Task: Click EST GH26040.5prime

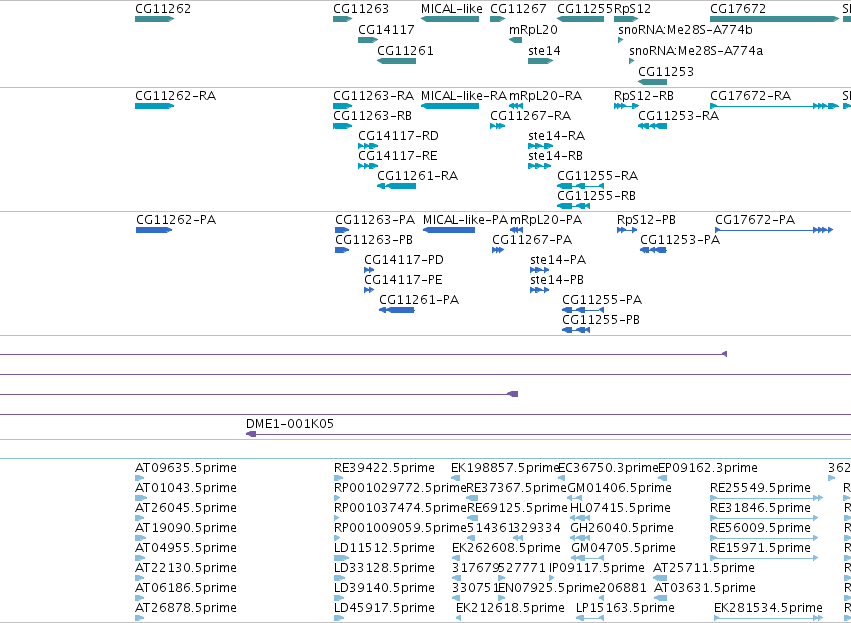Action: [x=581, y=538]
